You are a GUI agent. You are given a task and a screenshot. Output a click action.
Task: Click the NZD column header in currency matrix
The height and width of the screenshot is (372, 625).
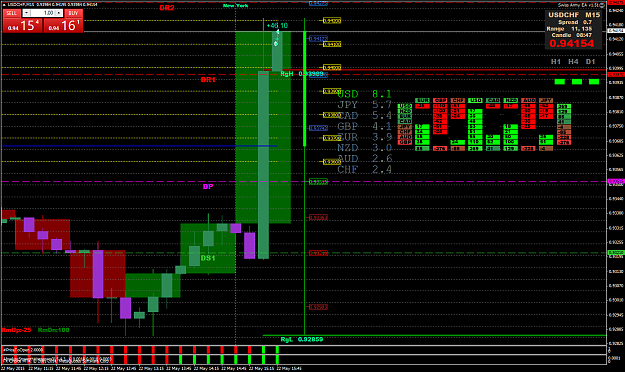[x=511, y=100]
